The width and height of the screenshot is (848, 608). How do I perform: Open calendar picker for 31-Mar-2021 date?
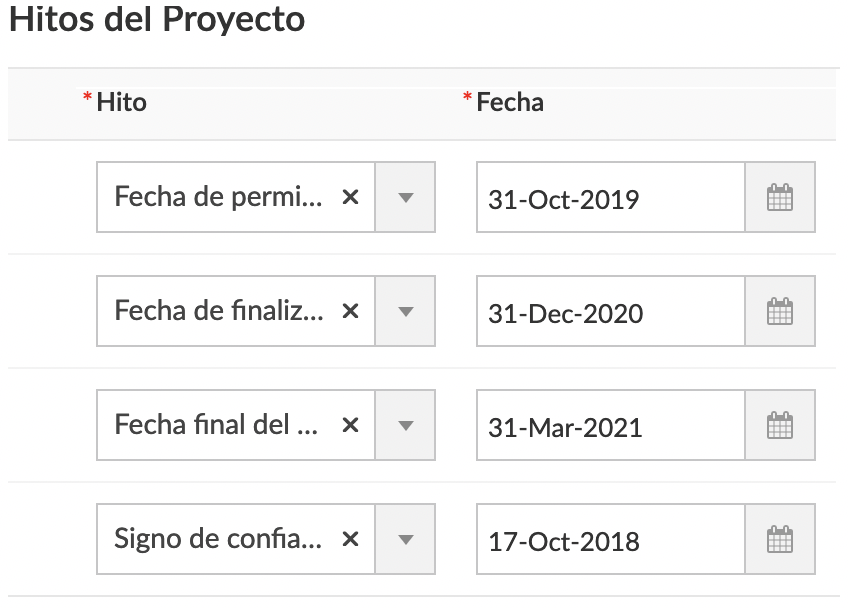coord(780,426)
